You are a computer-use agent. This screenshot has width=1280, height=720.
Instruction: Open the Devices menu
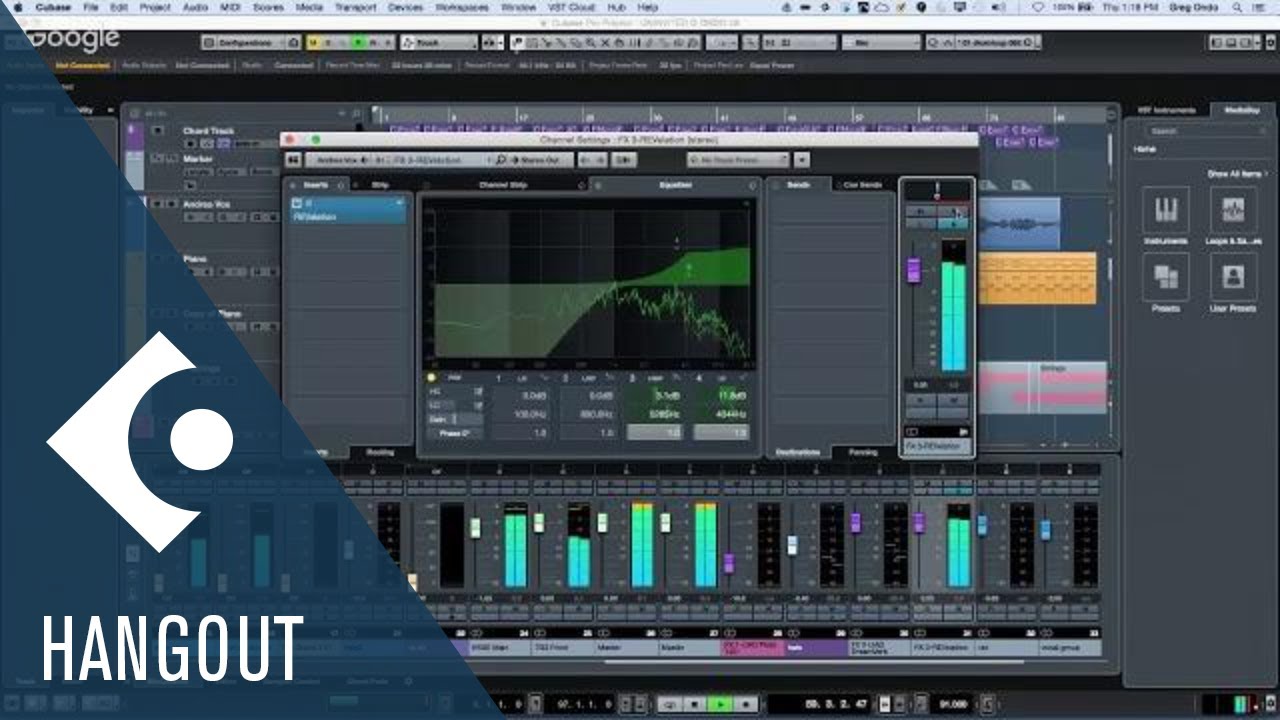pyautogui.click(x=404, y=7)
